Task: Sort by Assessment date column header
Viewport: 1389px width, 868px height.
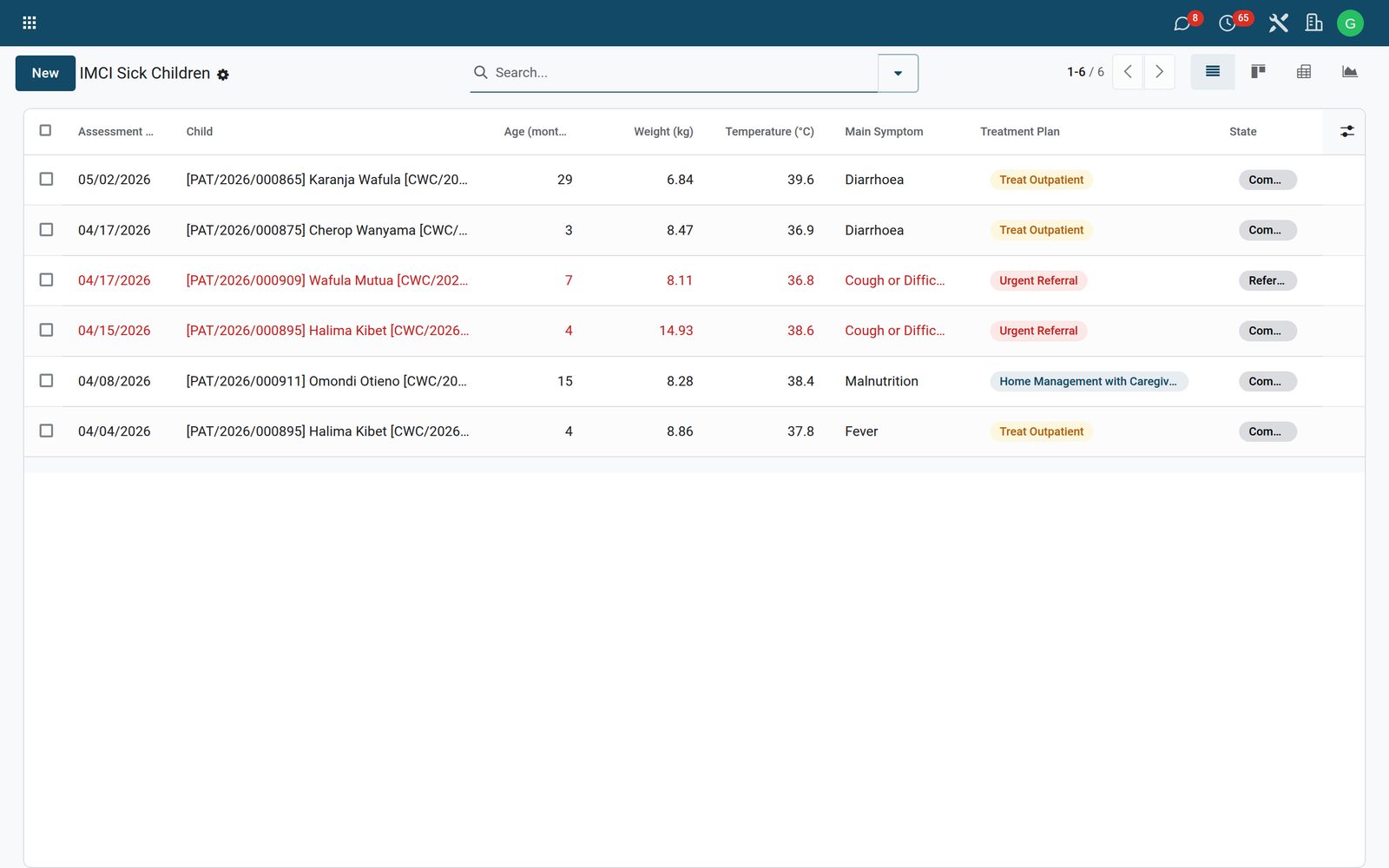Action: coord(115,132)
